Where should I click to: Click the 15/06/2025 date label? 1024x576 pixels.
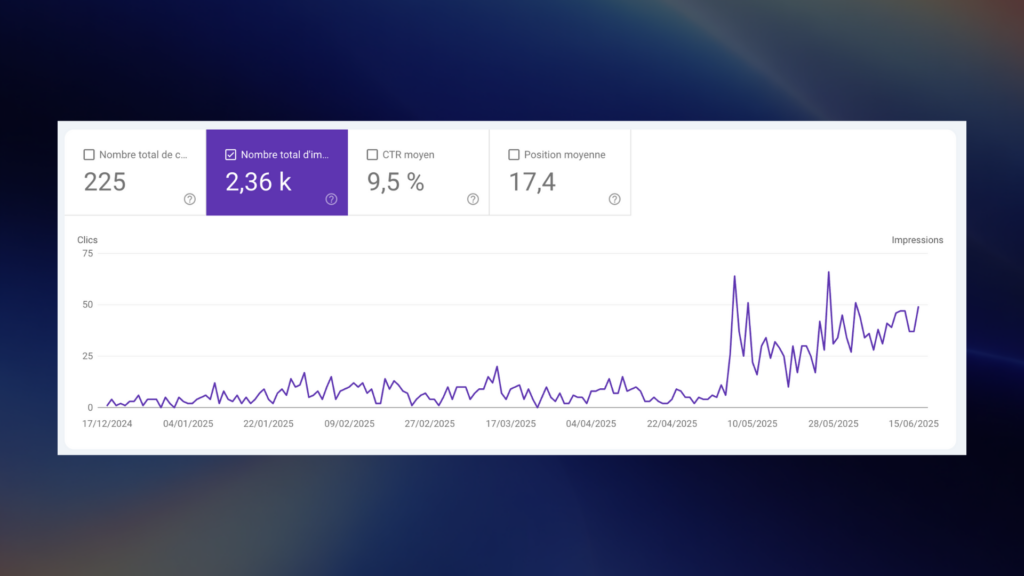[914, 423]
